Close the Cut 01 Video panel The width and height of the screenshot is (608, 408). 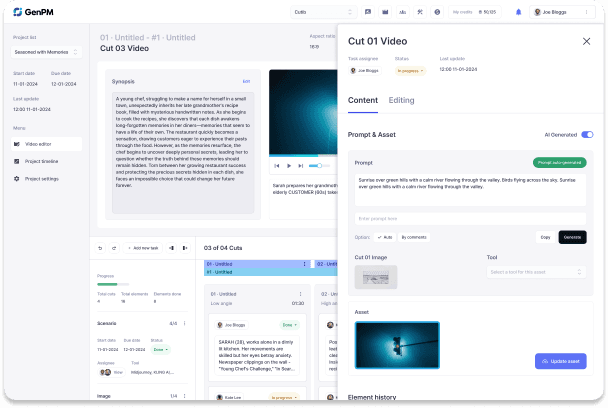pyautogui.click(x=586, y=41)
